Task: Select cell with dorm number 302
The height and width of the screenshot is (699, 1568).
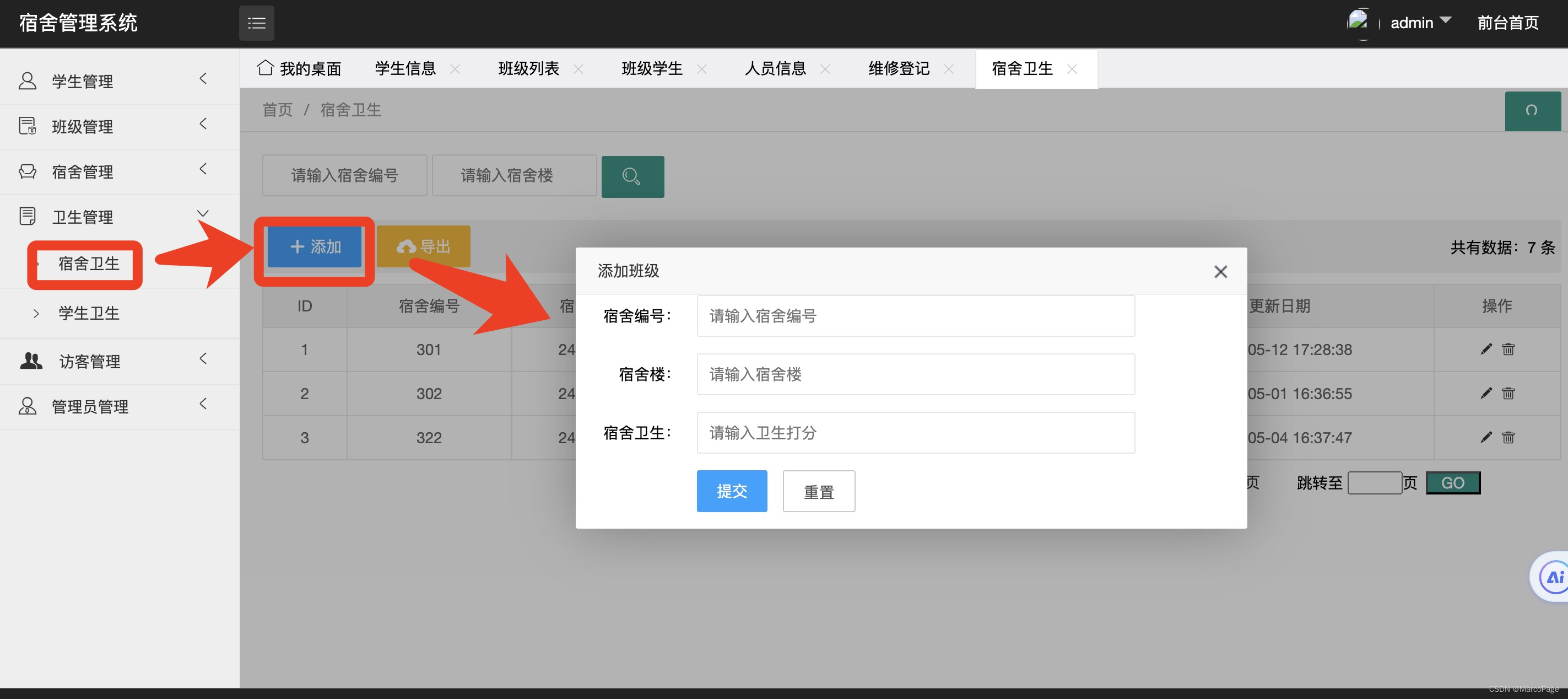Action: [x=429, y=394]
